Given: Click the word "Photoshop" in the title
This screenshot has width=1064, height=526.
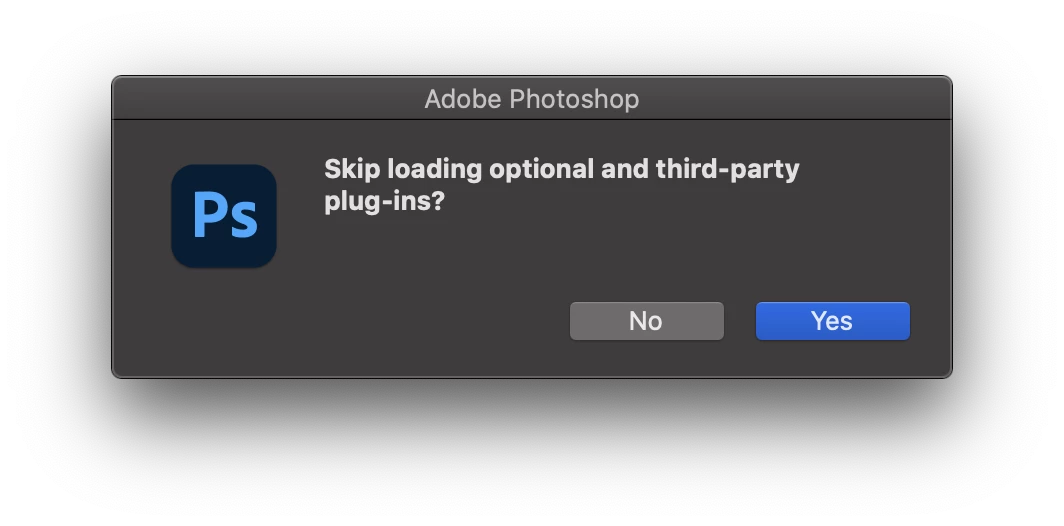Looking at the screenshot, I should pyautogui.click(x=574, y=99).
